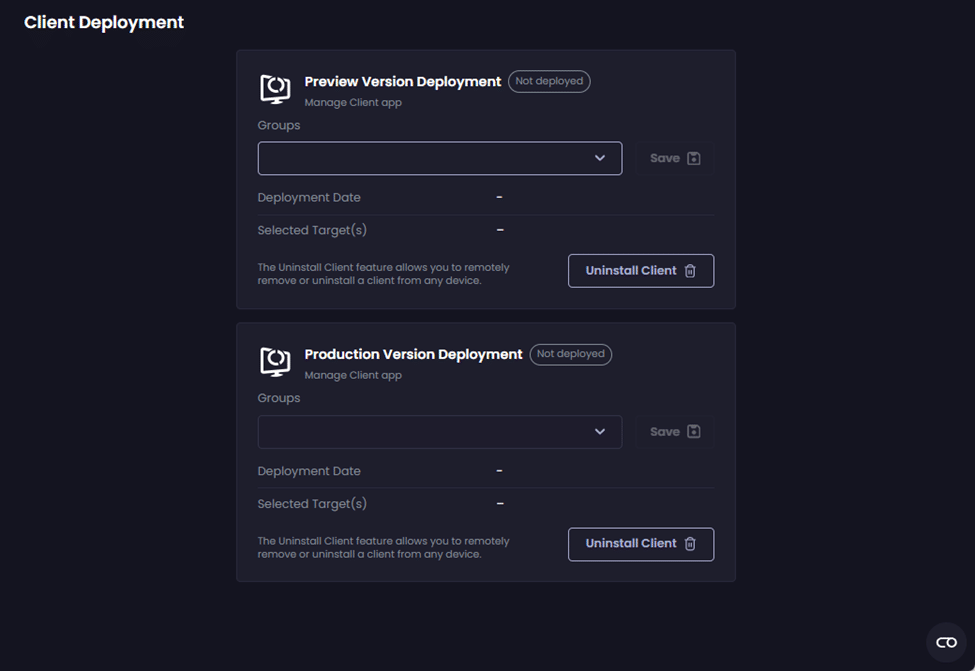Expand the Production Groups dropdown chevron
Viewport: 975px width, 671px height.
(600, 432)
